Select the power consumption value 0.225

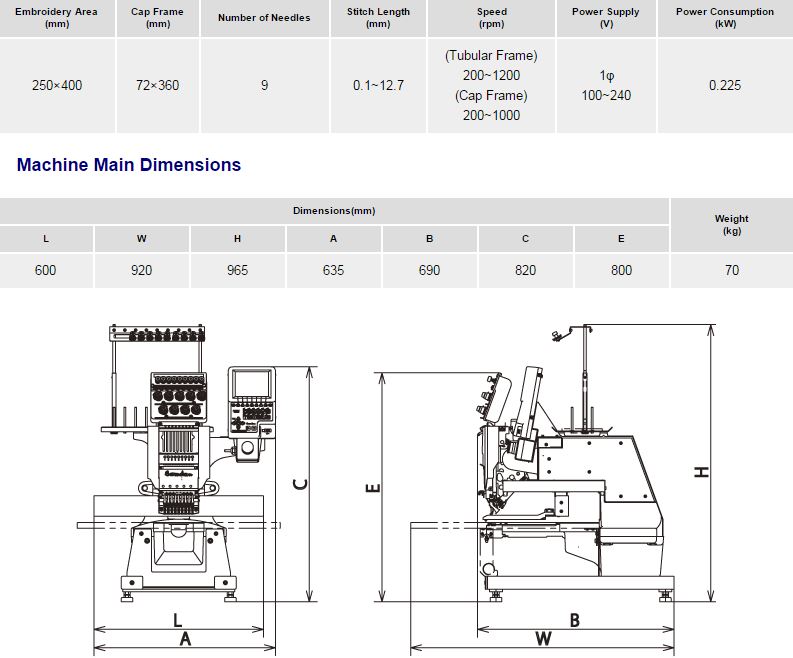click(725, 85)
